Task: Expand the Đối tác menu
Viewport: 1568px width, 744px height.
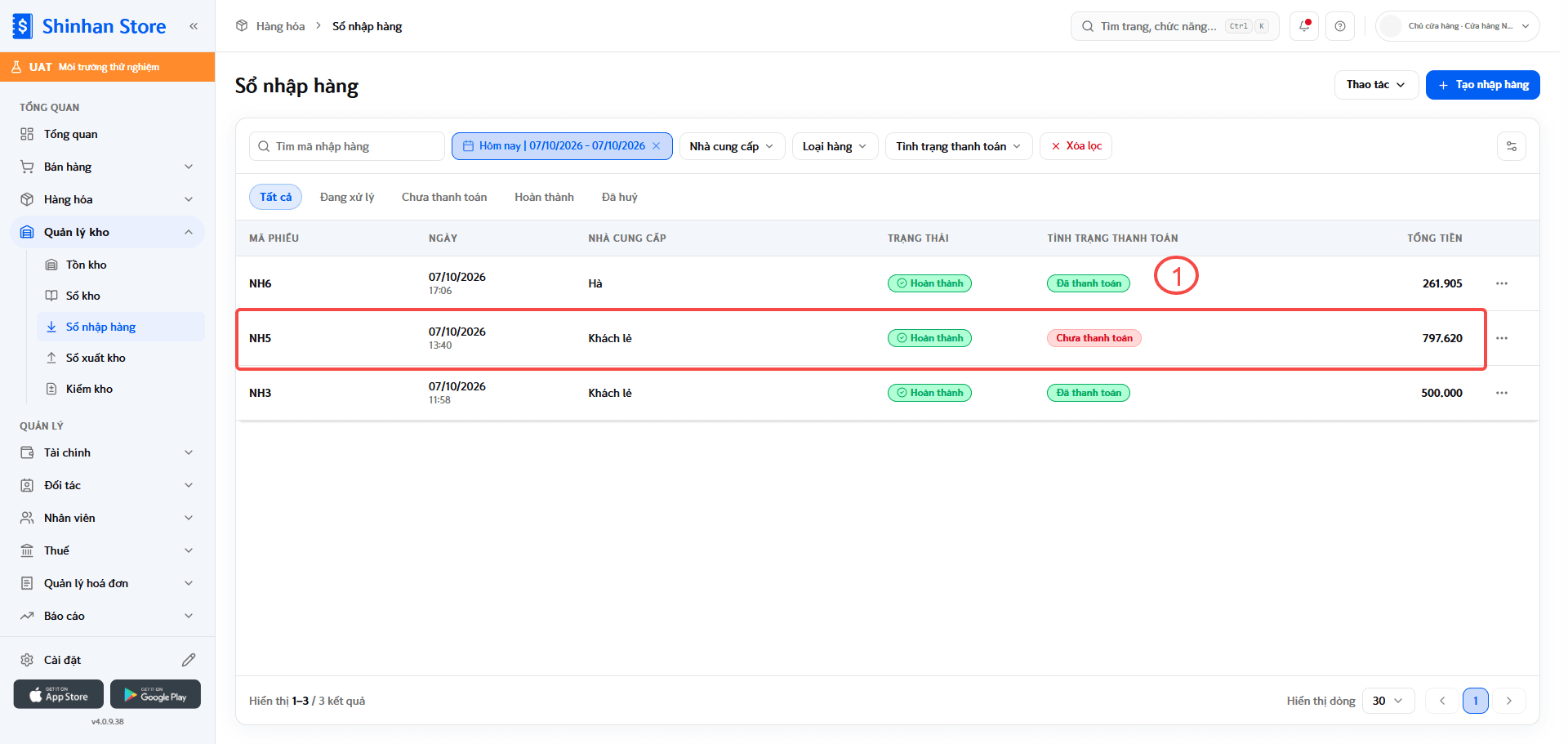Action: click(x=107, y=485)
